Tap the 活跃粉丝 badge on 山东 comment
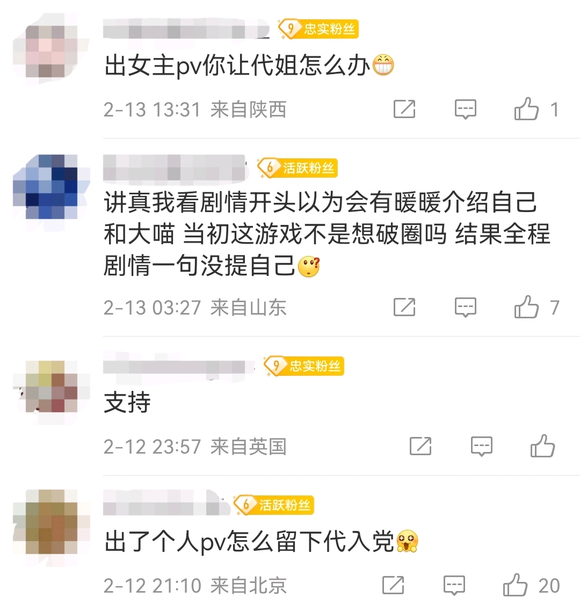Screen dimensions: 580x598 297,168
